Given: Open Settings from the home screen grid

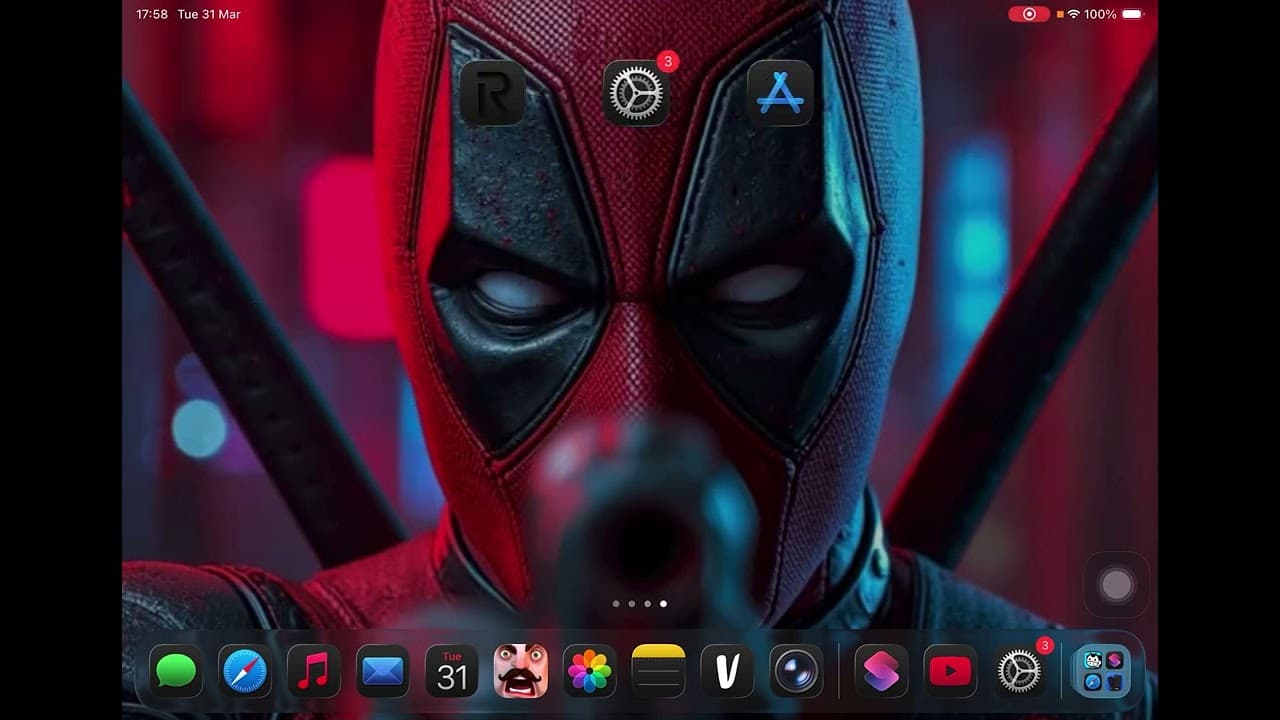Looking at the screenshot, I should [x=636, y=93].
